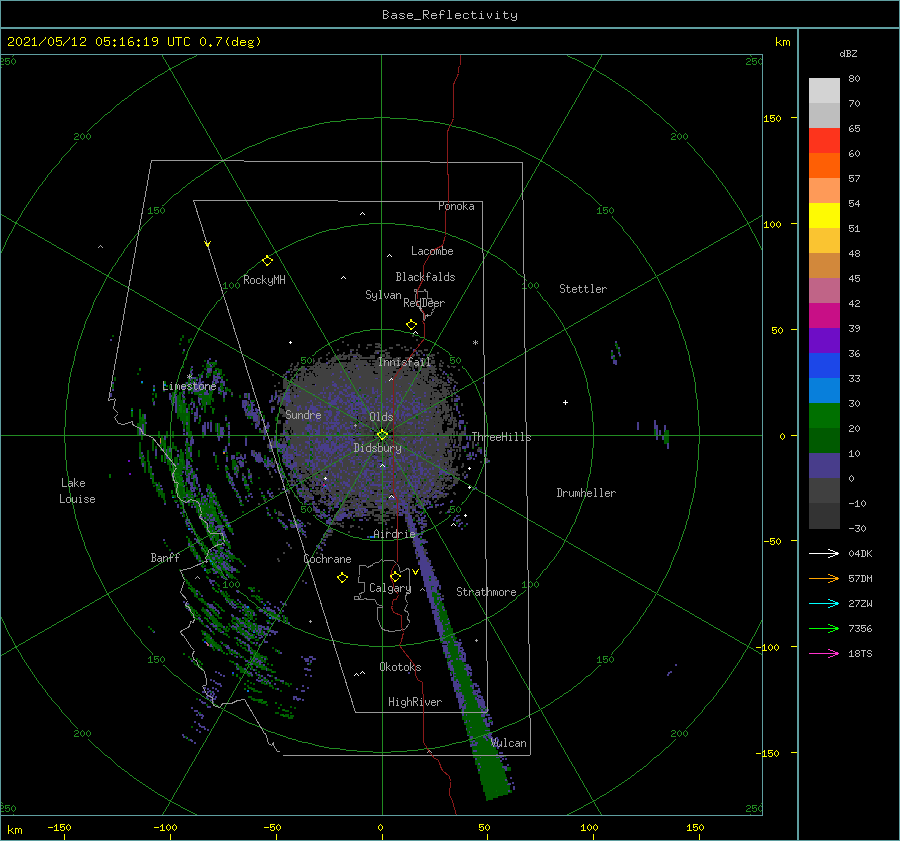Click the white asterisk marker east of Innisfail
The height and width of the screenshot is (841, 900).
coord(475,343)
